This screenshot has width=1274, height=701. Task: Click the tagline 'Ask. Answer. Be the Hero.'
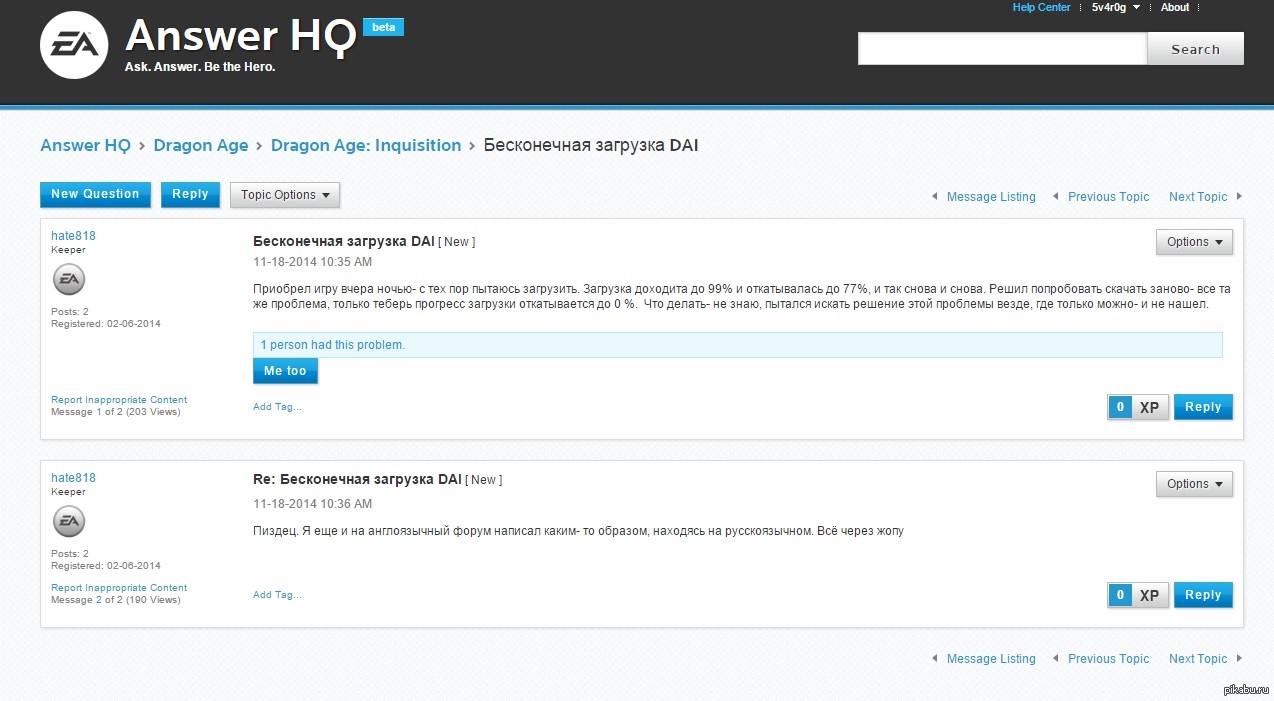pos(200,67)
